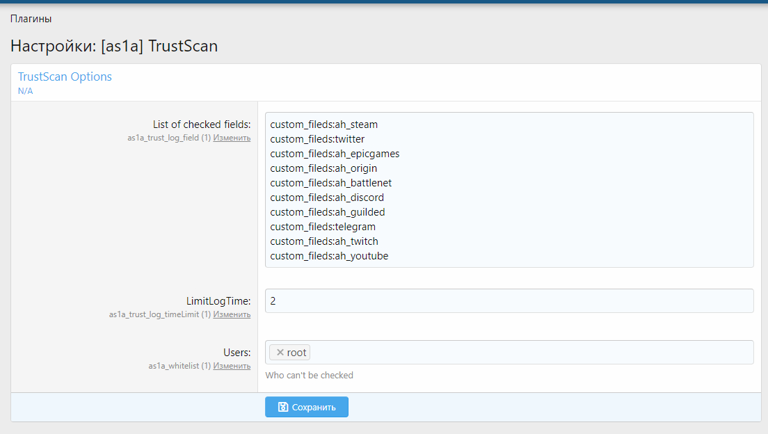Viewport: 768px width, 434px height.
Task: Click blank space below list in textarea
Action: pos(508,264)
